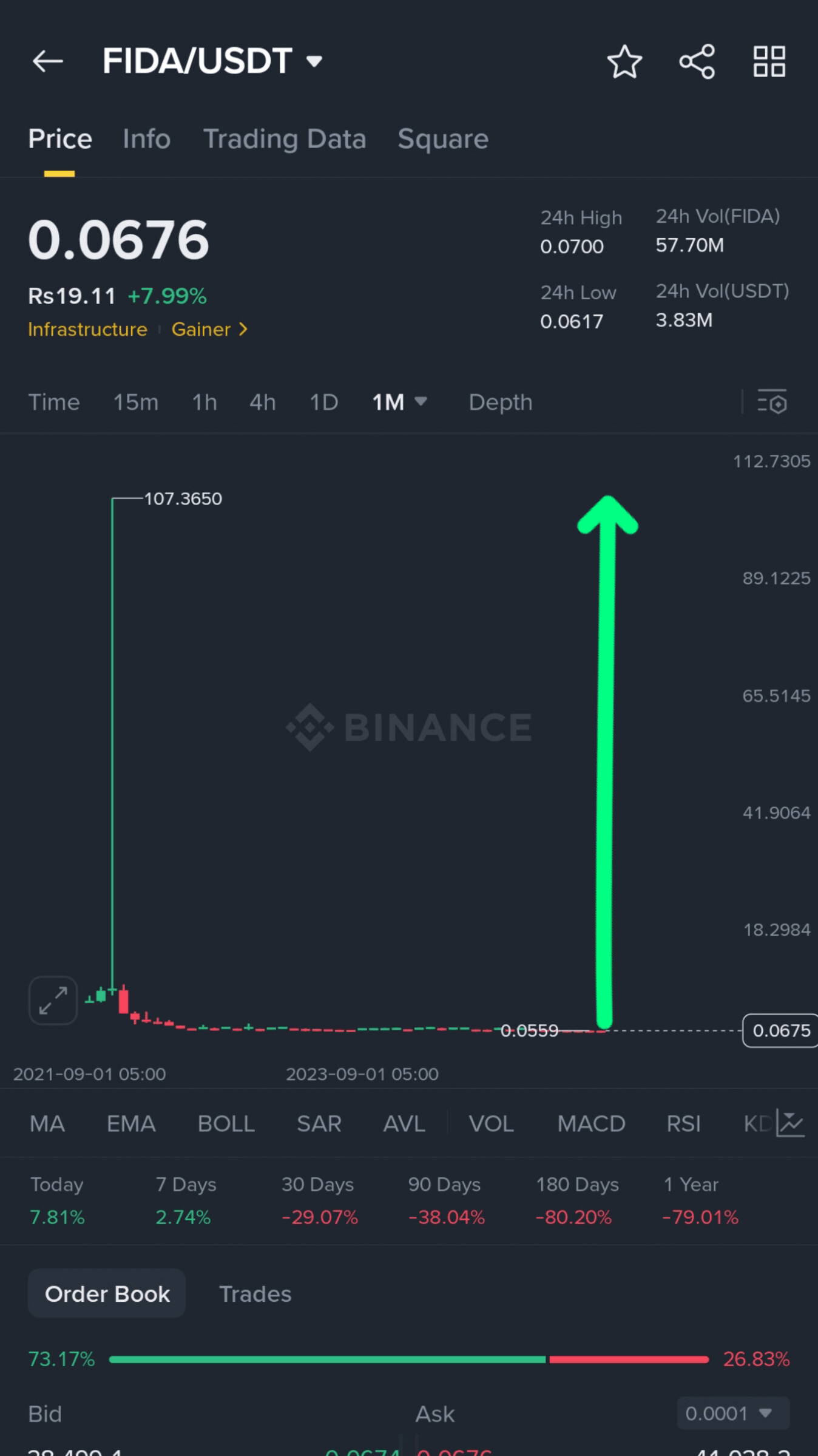The height and width of the screenshot is (1456, 818).
Task: Toggle the BOLL indicator
Action: (x=226, y=1124)
